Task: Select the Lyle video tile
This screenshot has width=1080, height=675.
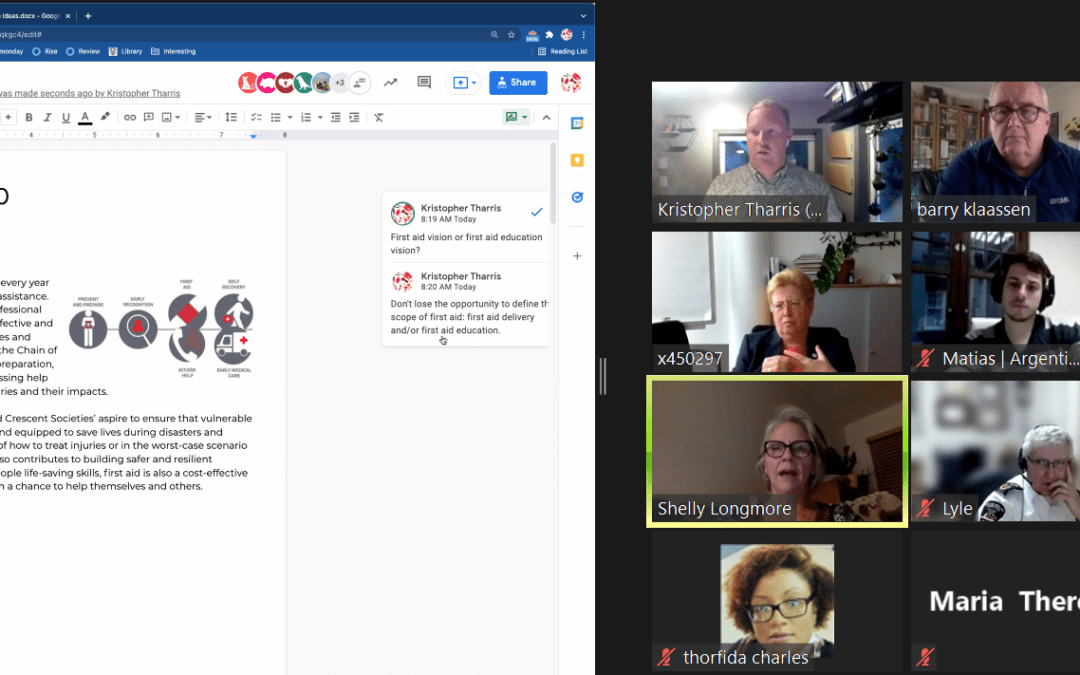Action: 995,451
